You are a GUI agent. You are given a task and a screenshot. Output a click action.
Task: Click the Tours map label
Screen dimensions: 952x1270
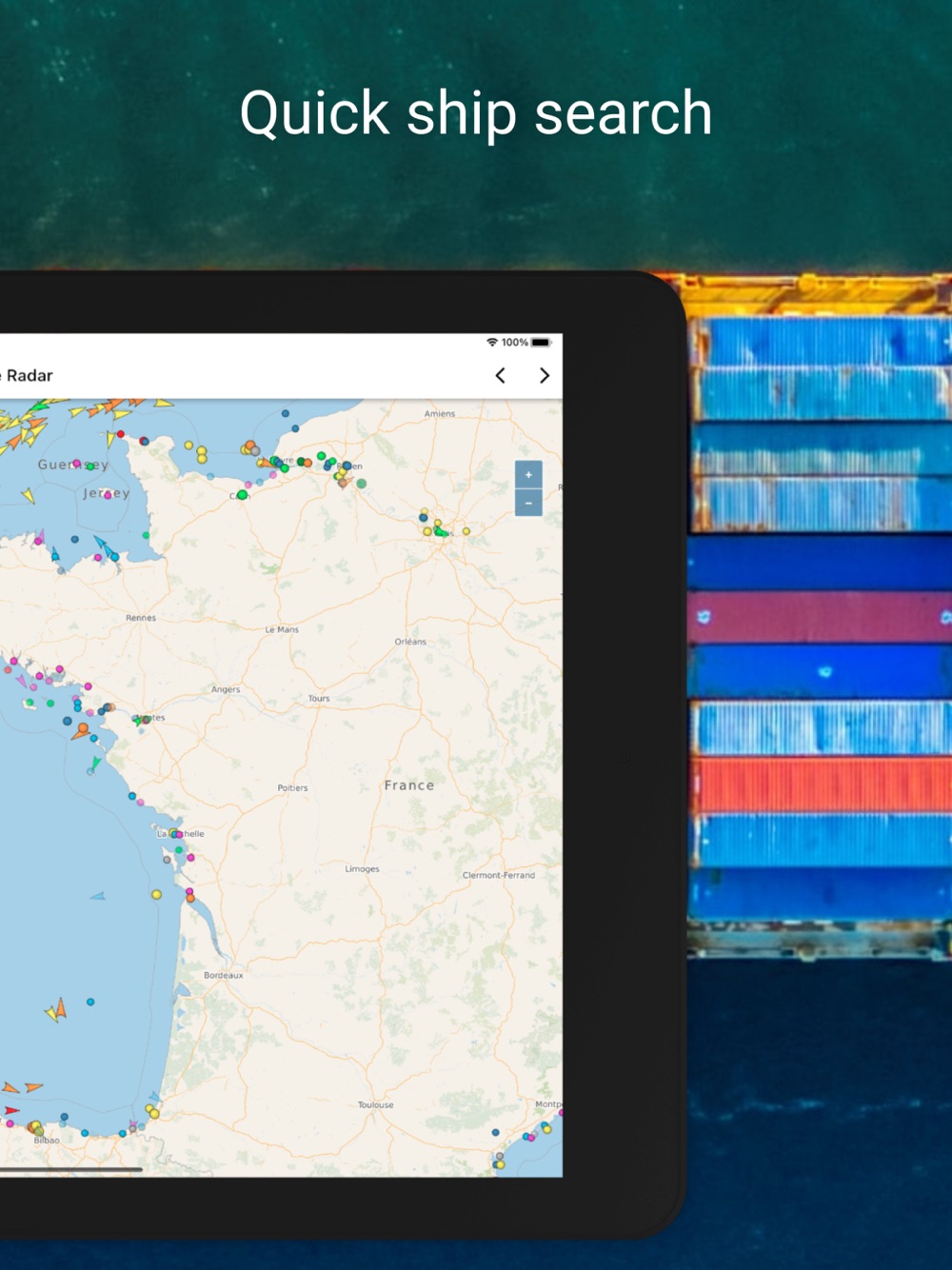(x=319, y=698)
